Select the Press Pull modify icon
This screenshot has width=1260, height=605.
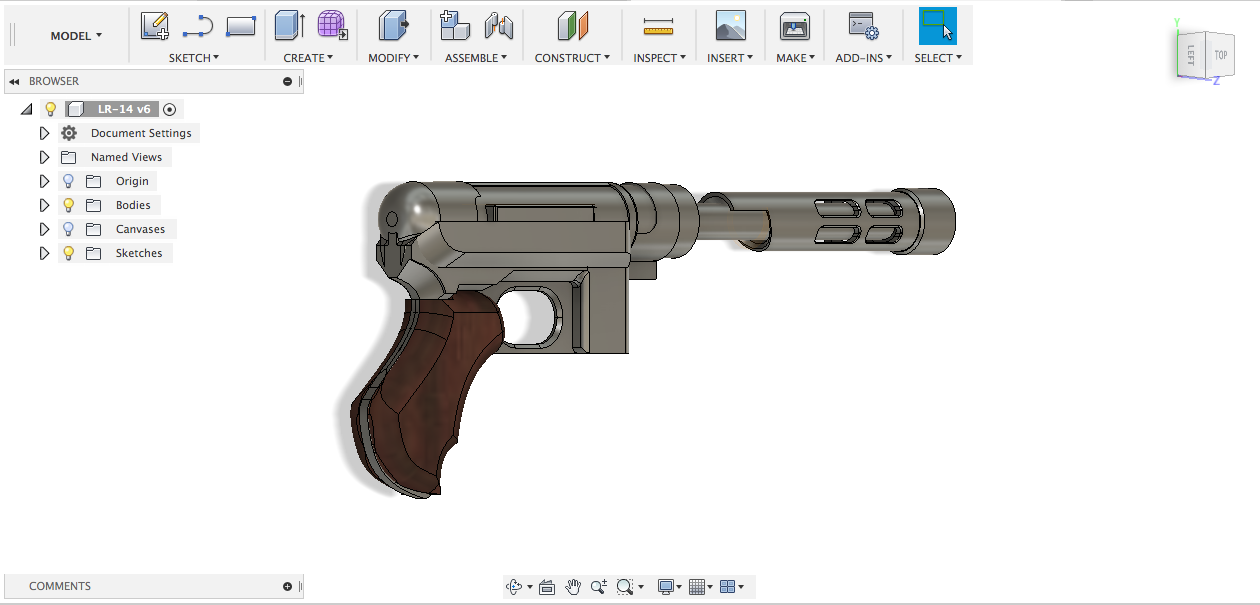click(392, 25)
